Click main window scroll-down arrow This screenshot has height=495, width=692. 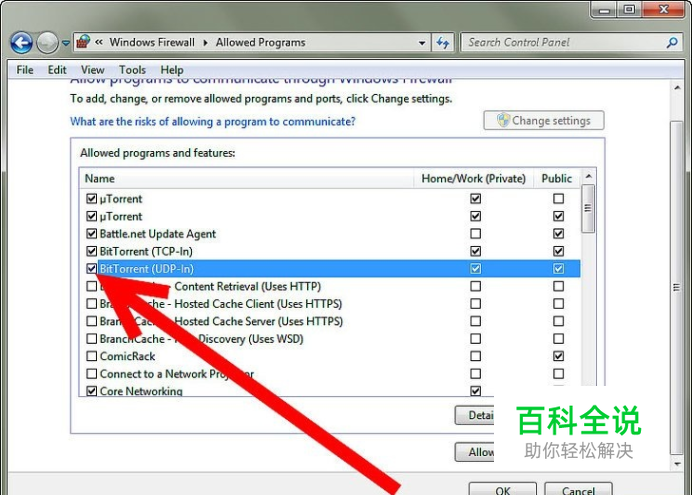(677, 464)
